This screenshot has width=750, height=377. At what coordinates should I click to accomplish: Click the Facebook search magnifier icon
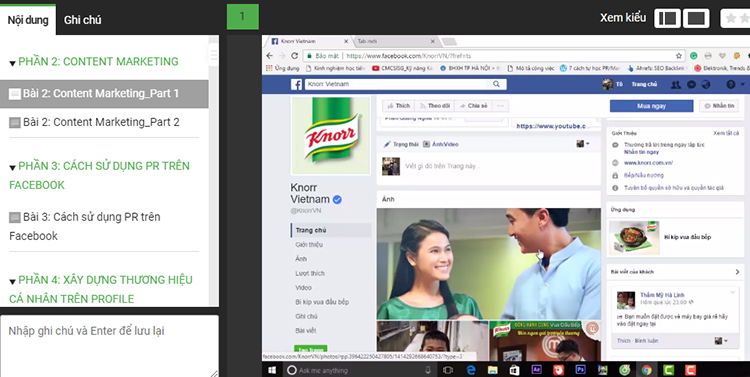pos(496,84)
